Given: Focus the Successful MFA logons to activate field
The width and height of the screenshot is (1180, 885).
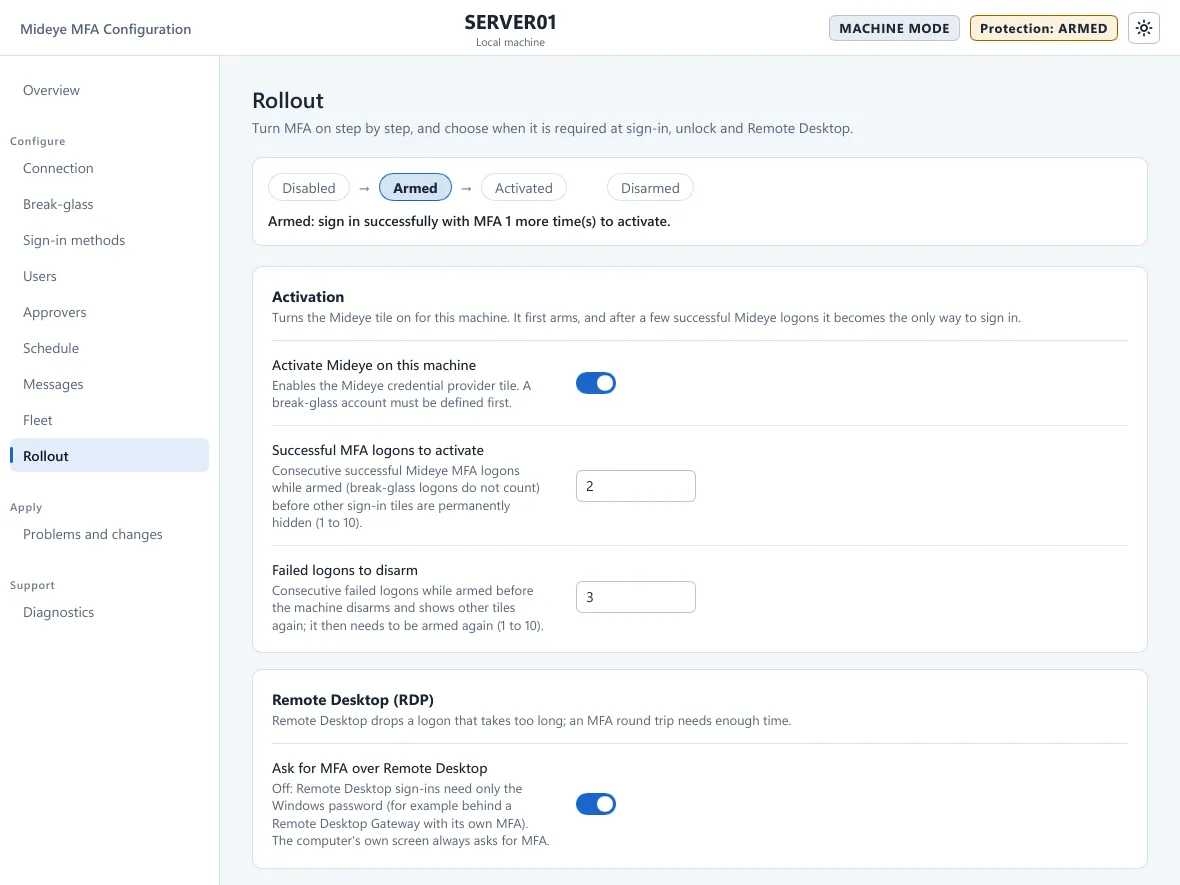Looking at the screenshot, I should [x=635, y=486].
